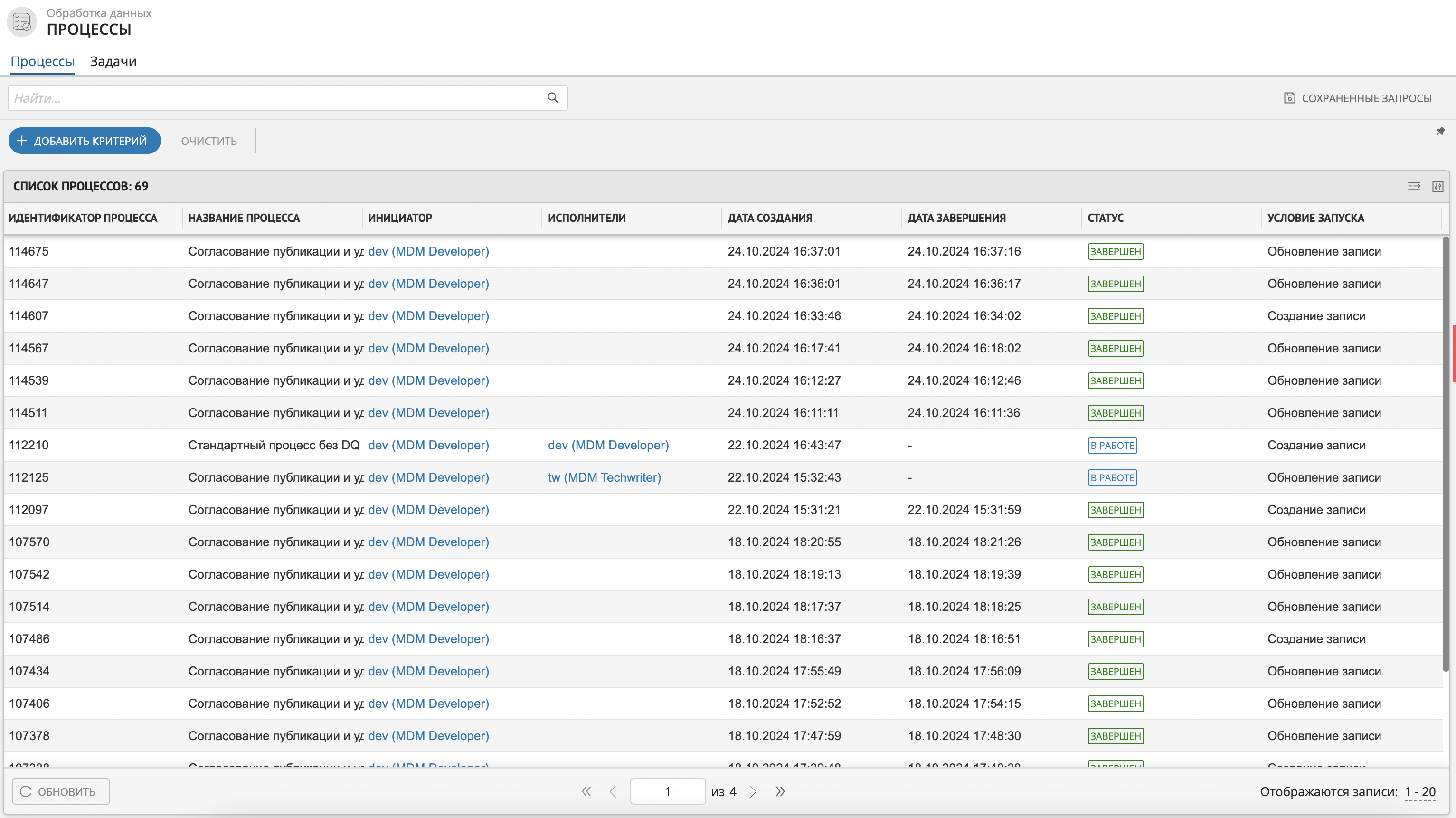Open column settings icon in list header
The height and width of the screenshot is (818, 1456).
coord(1437,186)
